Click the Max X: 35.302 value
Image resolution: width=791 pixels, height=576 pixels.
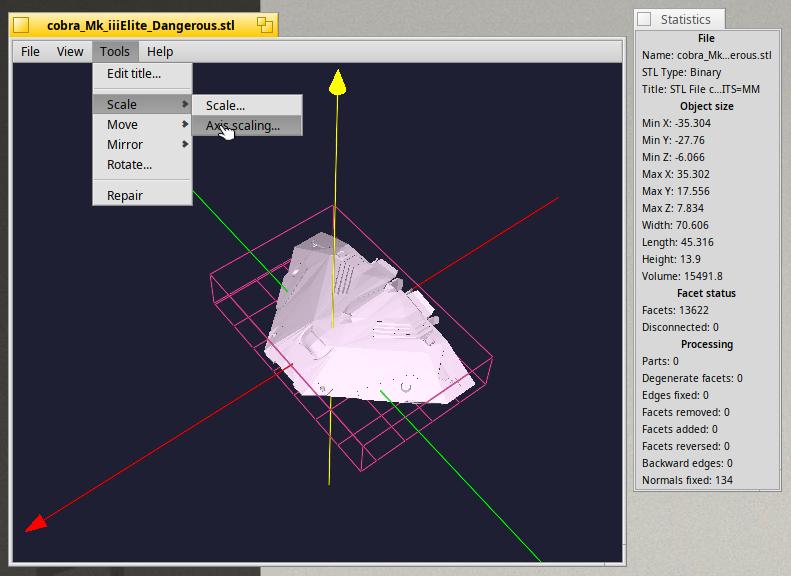point(675,174)
